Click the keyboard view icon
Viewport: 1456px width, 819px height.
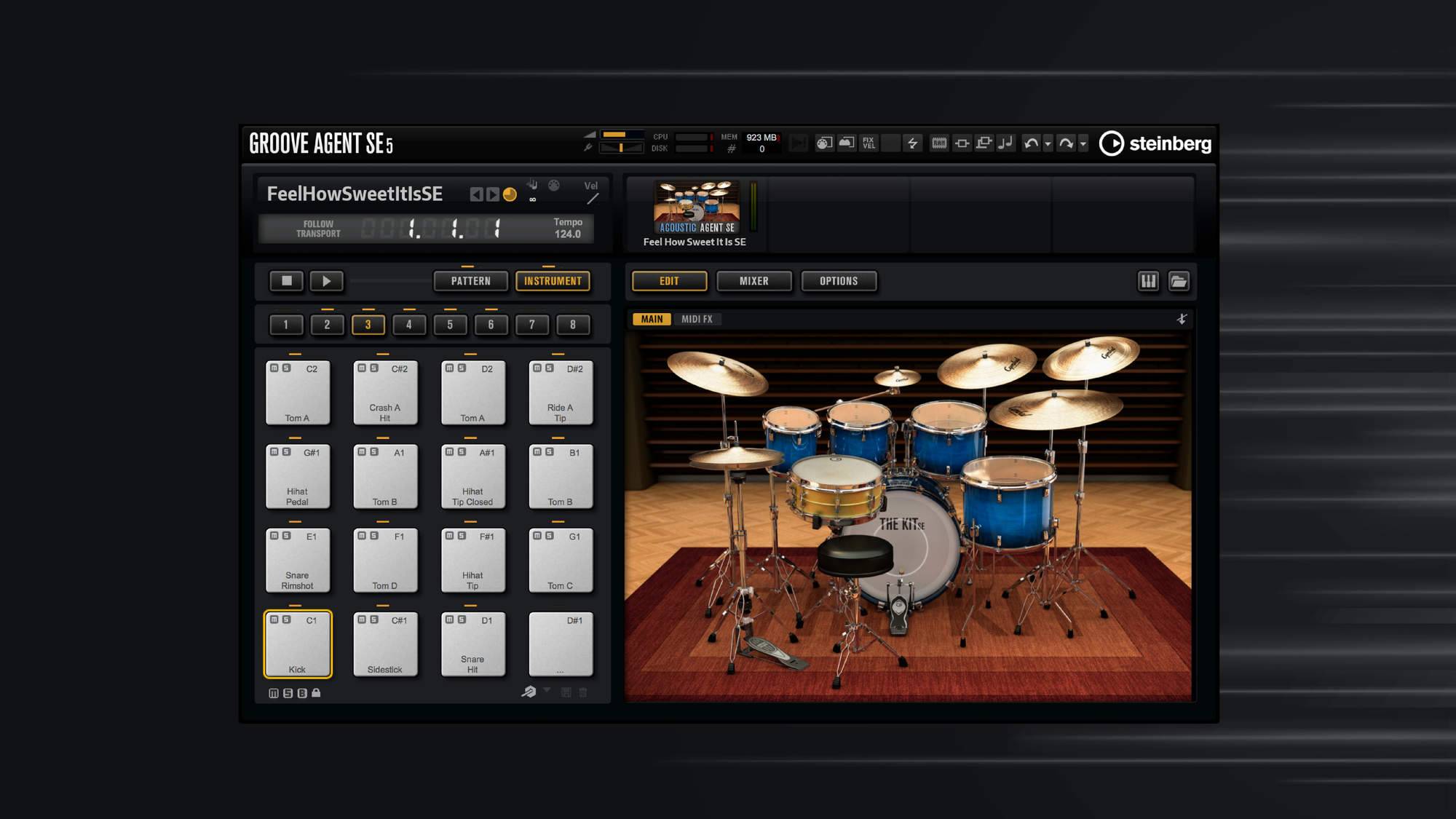pos(1148,281)
